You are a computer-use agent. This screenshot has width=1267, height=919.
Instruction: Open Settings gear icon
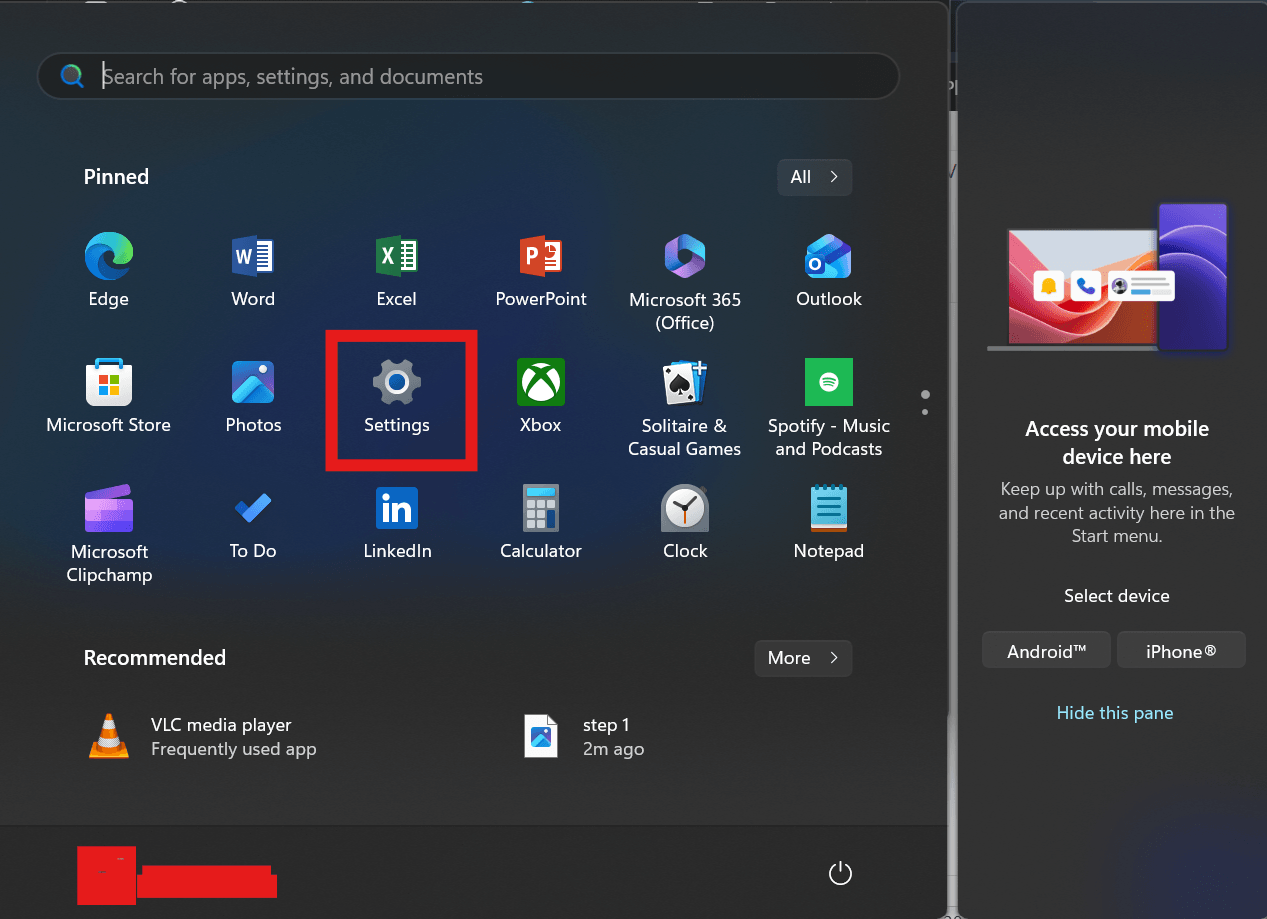pos(397,383)
